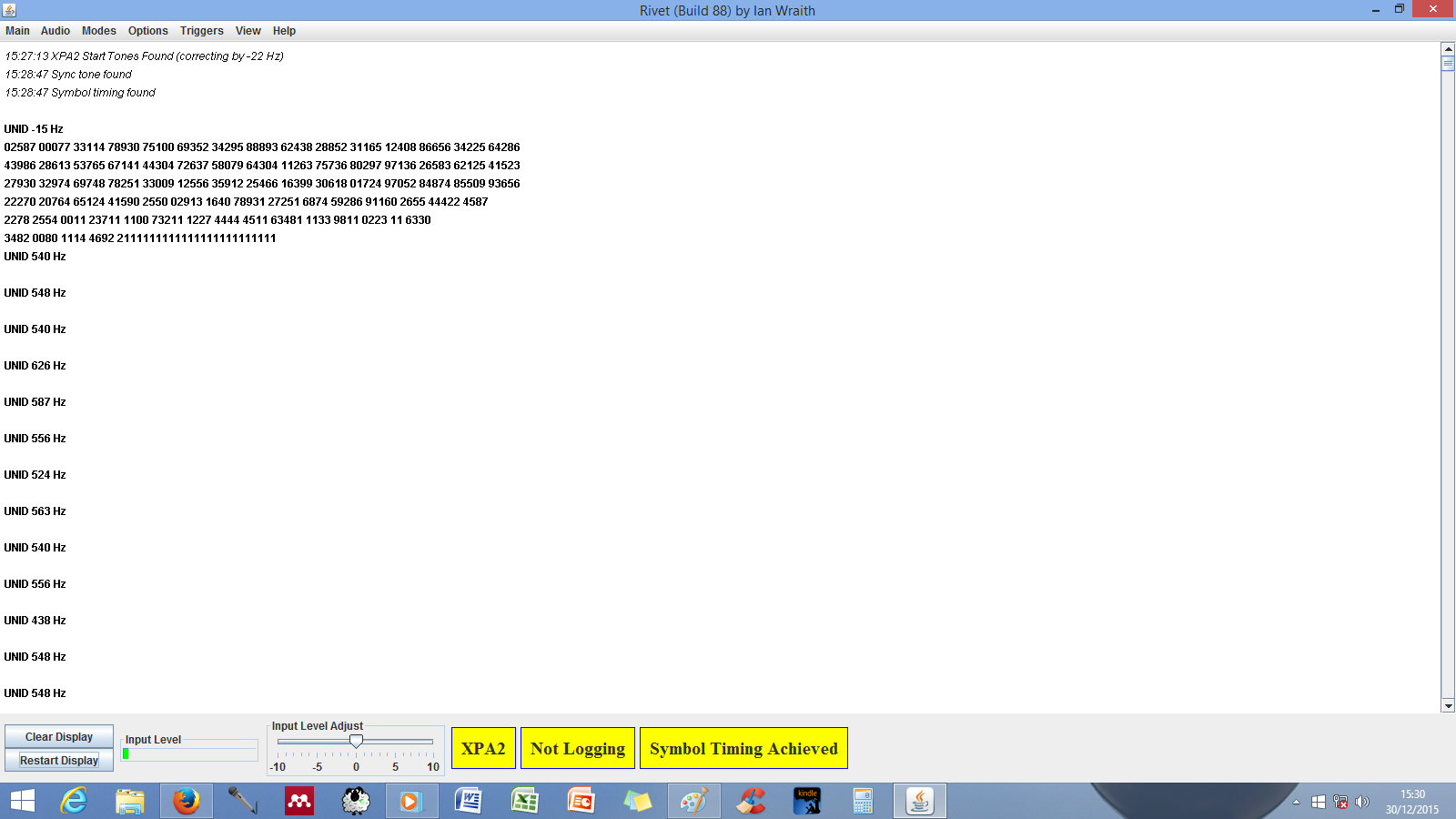Open the Modes menu
Viewport: 1456px width, 819px height.
(x=98, y=31)
